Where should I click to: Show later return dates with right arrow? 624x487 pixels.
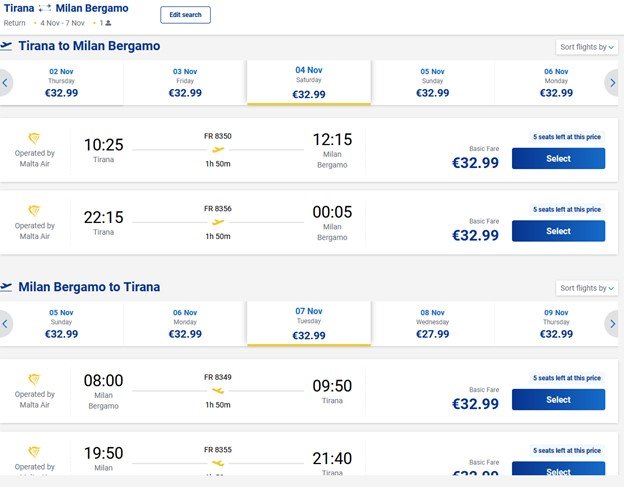pos(612,324)
